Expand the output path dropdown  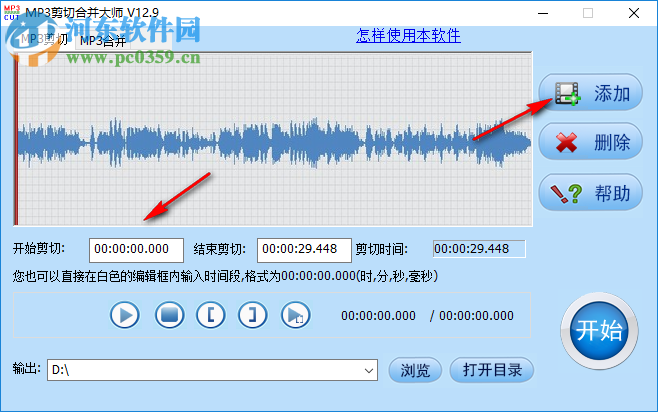(x=368, y=370)
